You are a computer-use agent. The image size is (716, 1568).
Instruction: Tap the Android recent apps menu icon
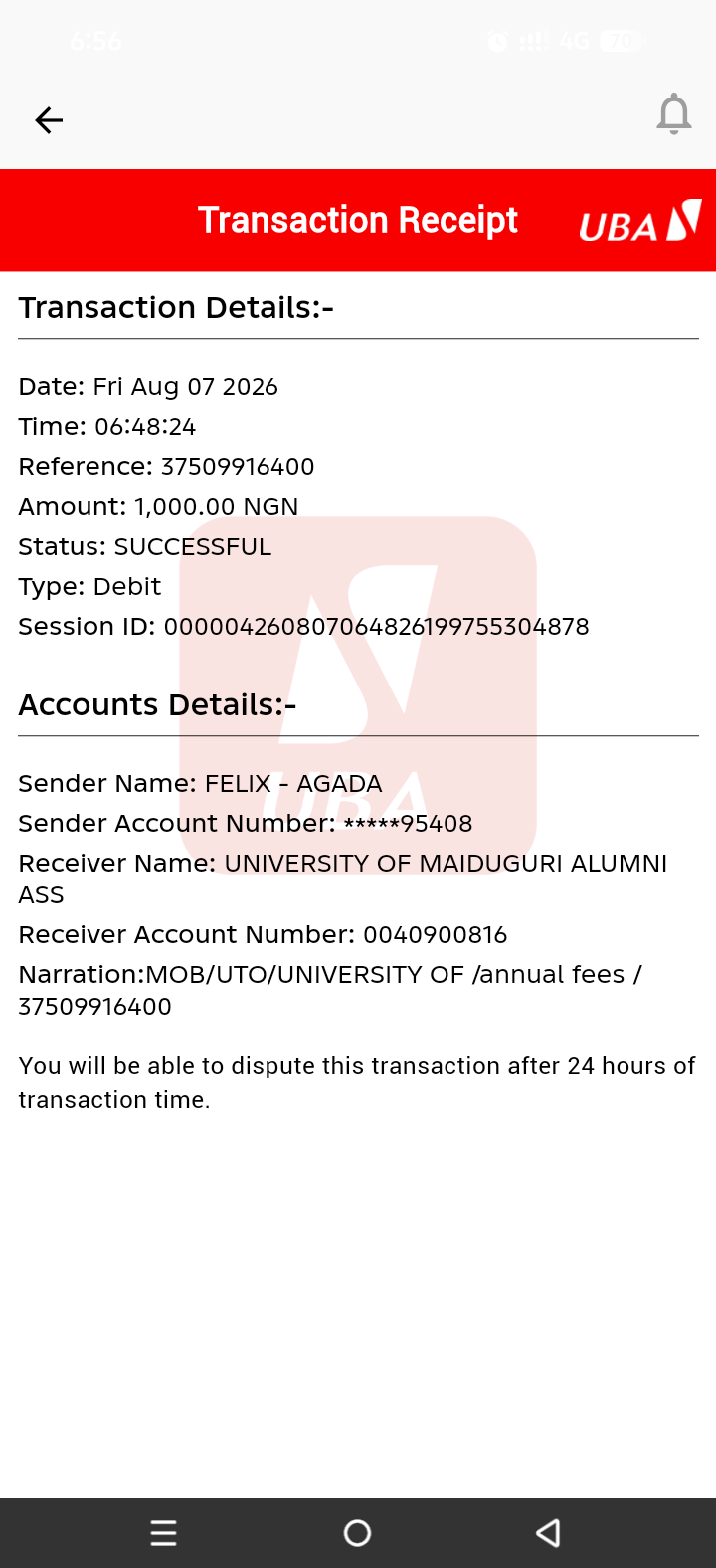pyautogui.click(x=163, y=1533)
